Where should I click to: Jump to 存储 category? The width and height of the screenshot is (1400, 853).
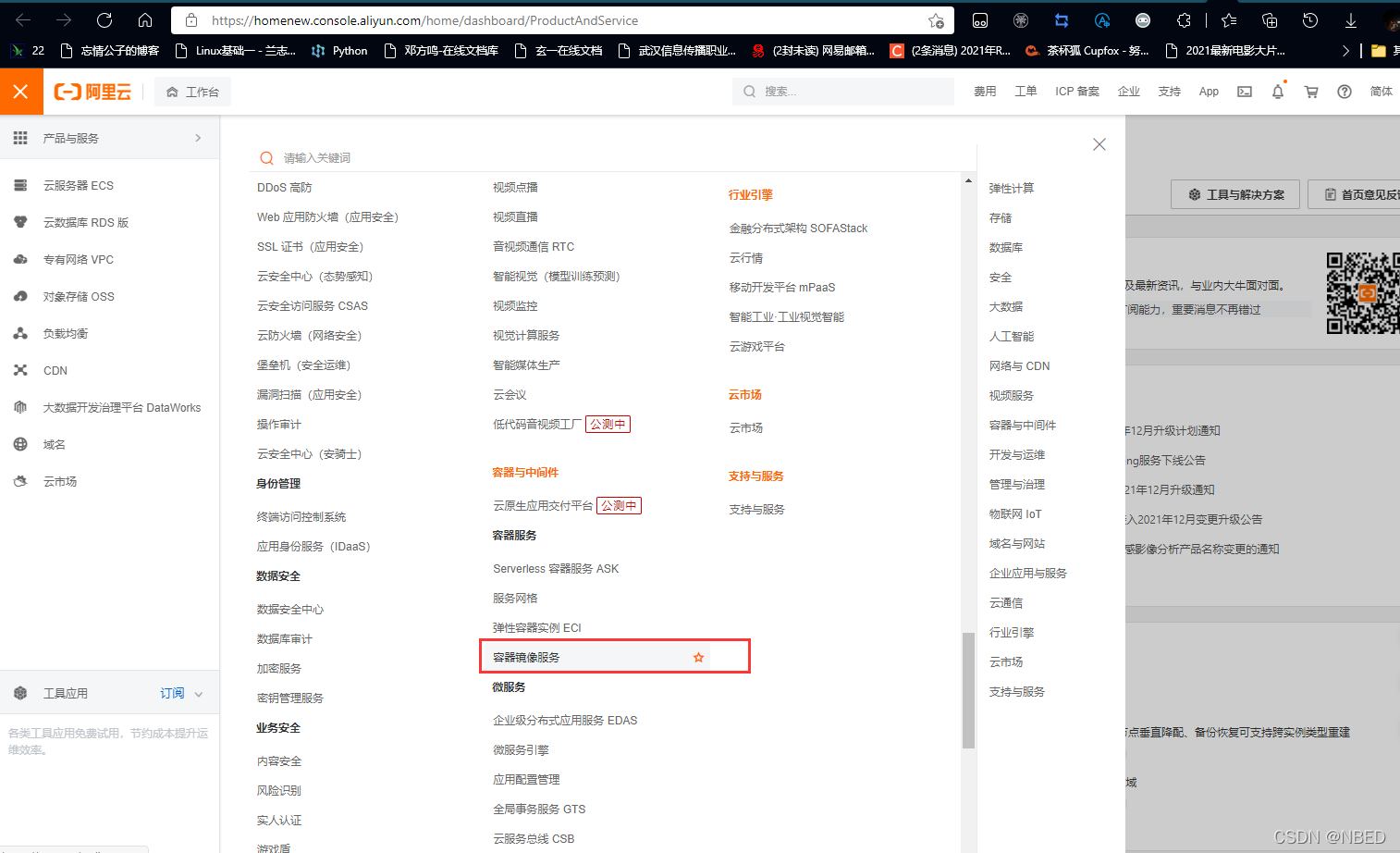pos(1001,218)
